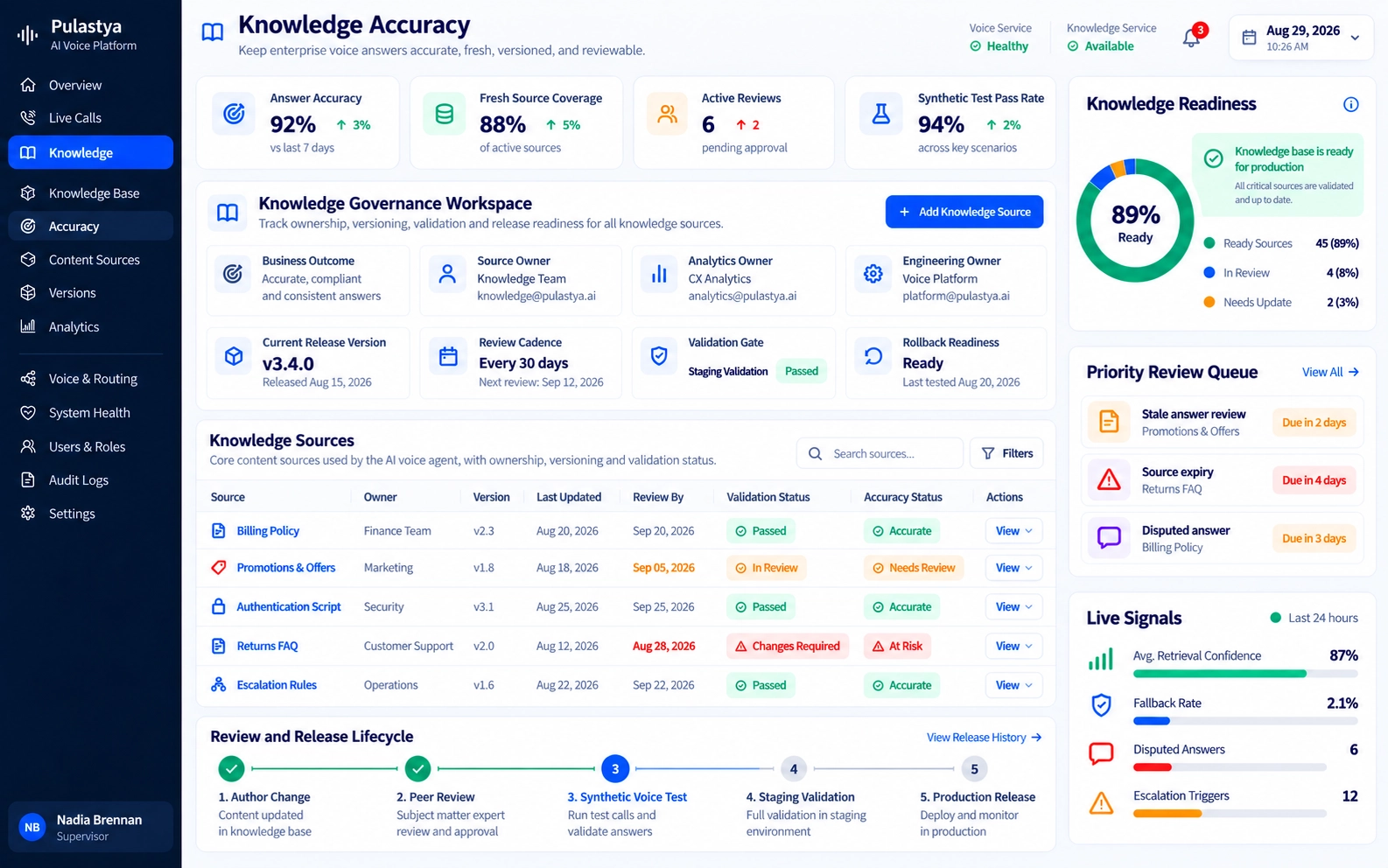Expand View dropdown for Billing Policy
This screenshot has height=868, width=1388.
[1013, 531]
